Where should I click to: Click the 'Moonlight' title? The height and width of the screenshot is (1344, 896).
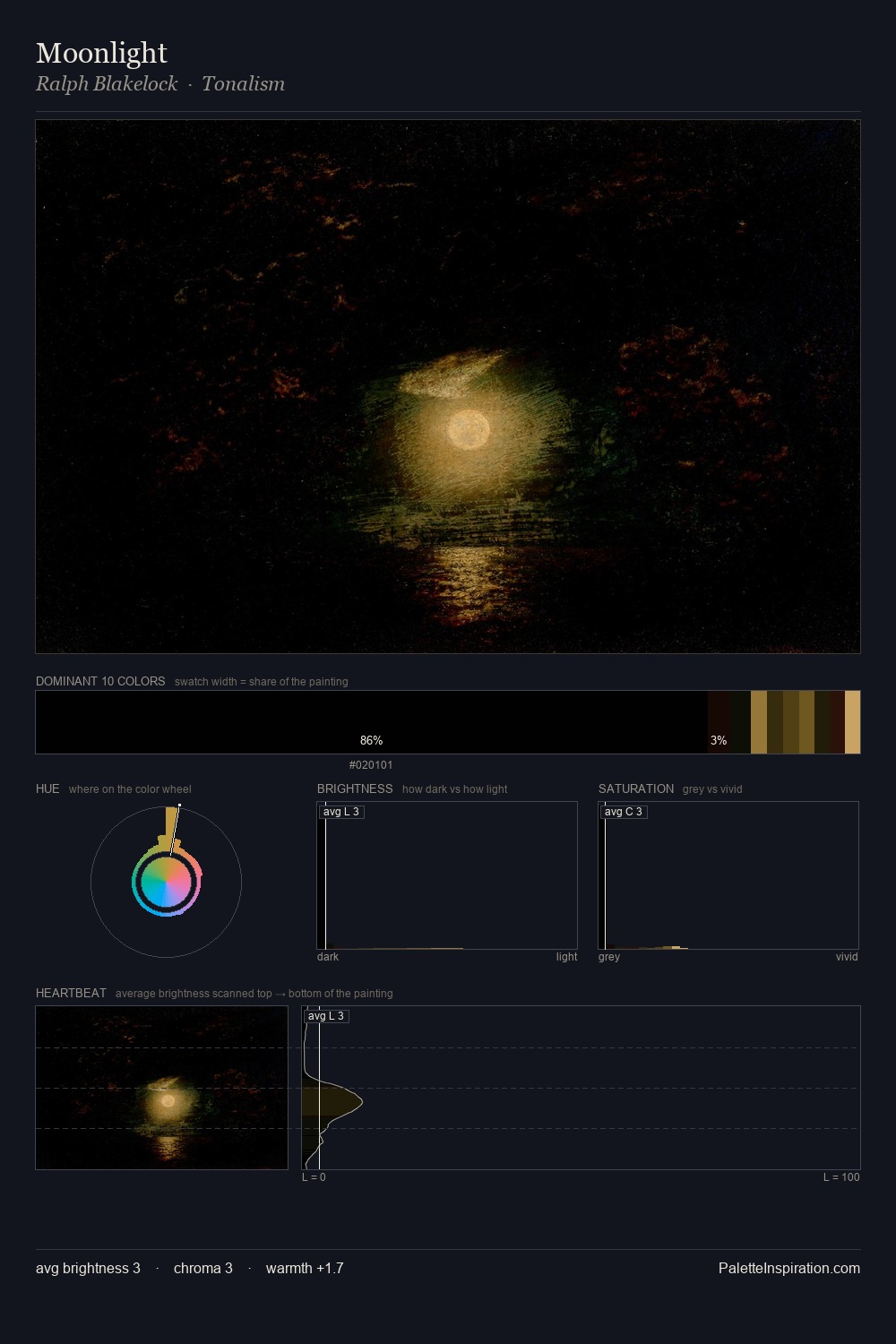click(101, 53)
